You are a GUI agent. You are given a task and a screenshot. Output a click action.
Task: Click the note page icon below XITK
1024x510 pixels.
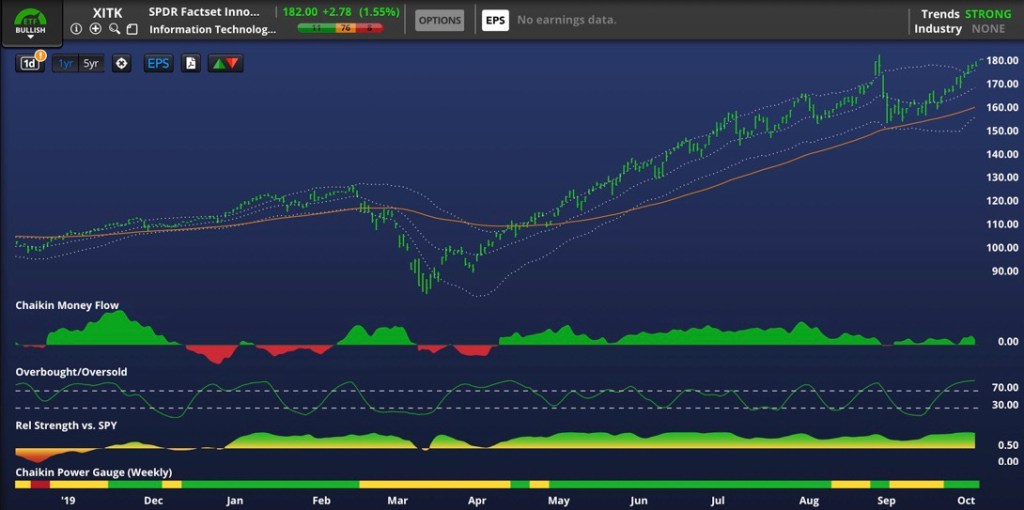(x=131, y=29)
